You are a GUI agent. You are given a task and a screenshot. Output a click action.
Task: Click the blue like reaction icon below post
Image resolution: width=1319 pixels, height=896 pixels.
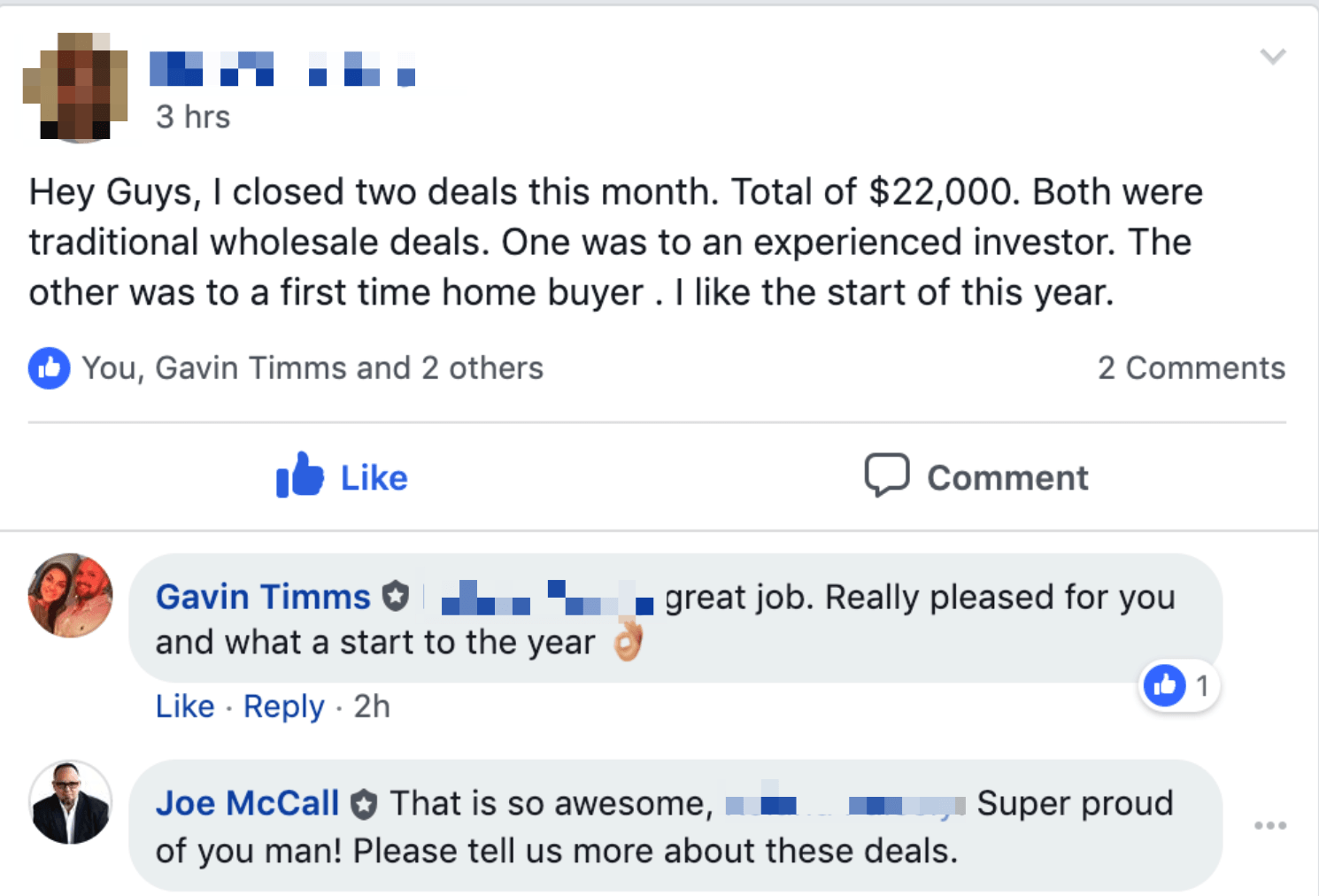[50, 368]
